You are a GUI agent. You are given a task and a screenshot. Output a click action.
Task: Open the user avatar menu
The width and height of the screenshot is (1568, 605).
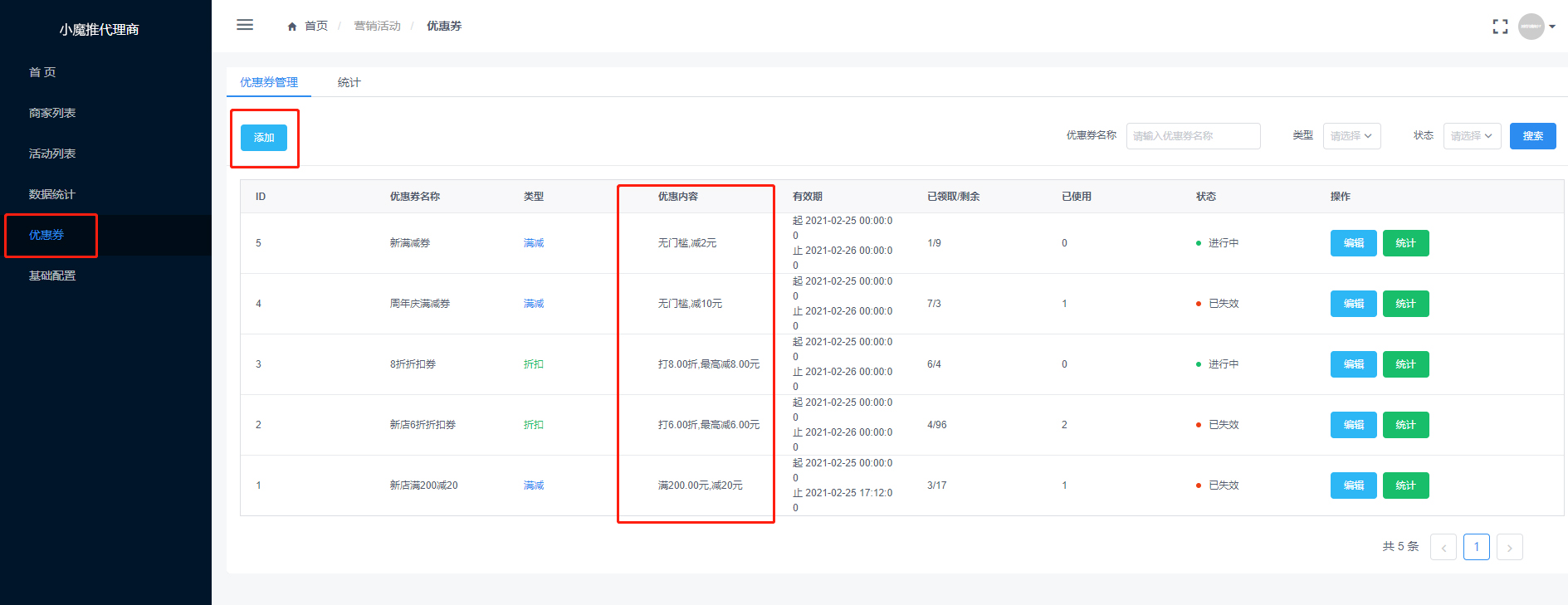click(1531, 27)
